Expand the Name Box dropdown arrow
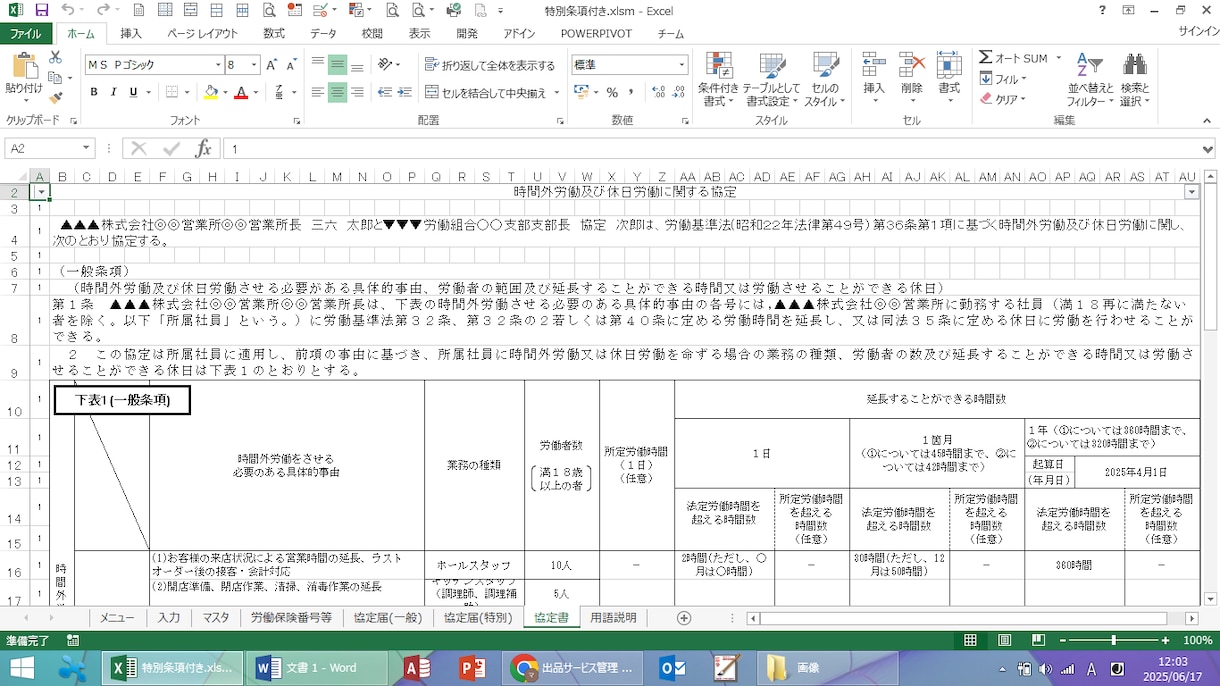1220x686 pixels. click(x=87, y=148)
